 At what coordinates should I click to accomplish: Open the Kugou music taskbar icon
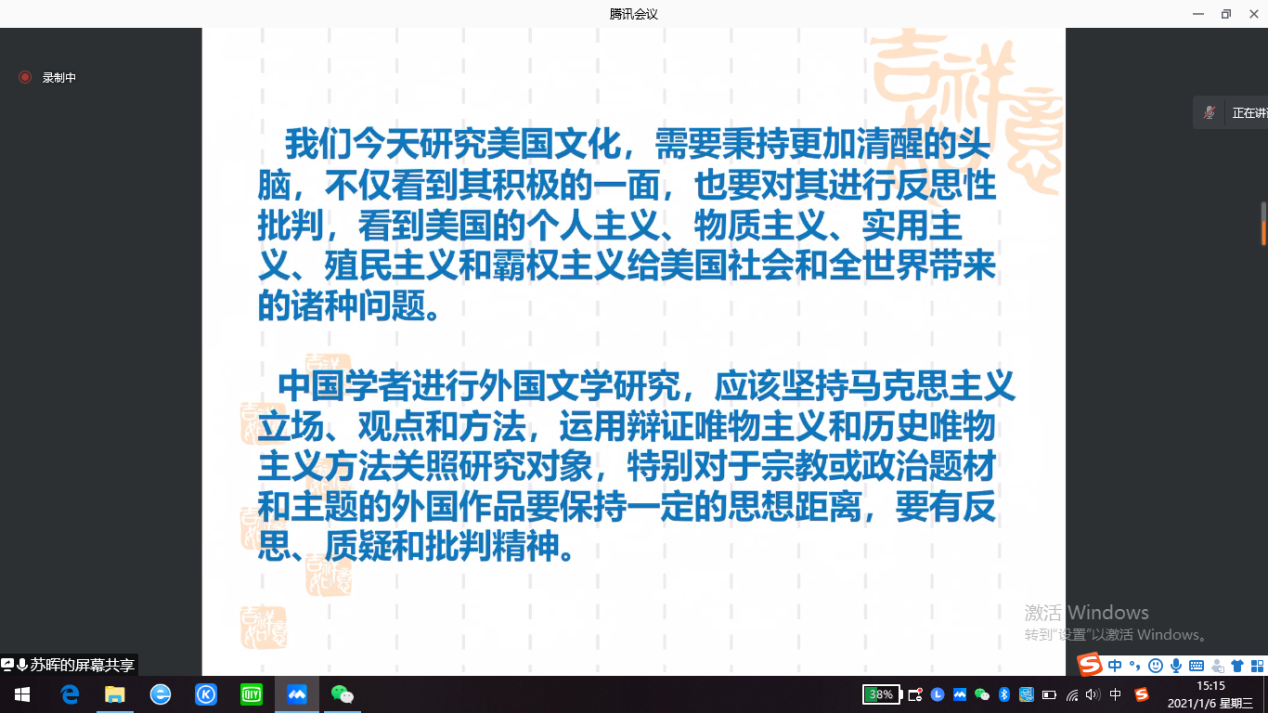[206, 695]
